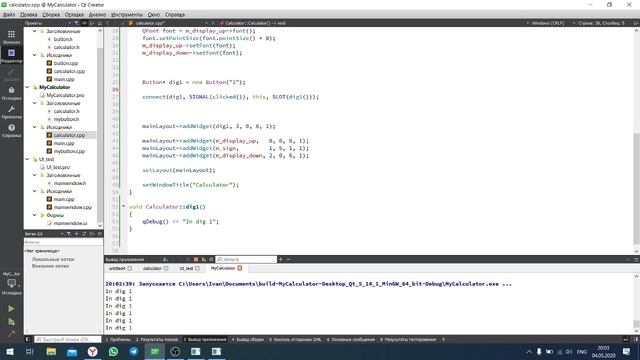This screenshot has height=360, width=640.
Task: Open the Правка menu
Action: tap(29, 14)
